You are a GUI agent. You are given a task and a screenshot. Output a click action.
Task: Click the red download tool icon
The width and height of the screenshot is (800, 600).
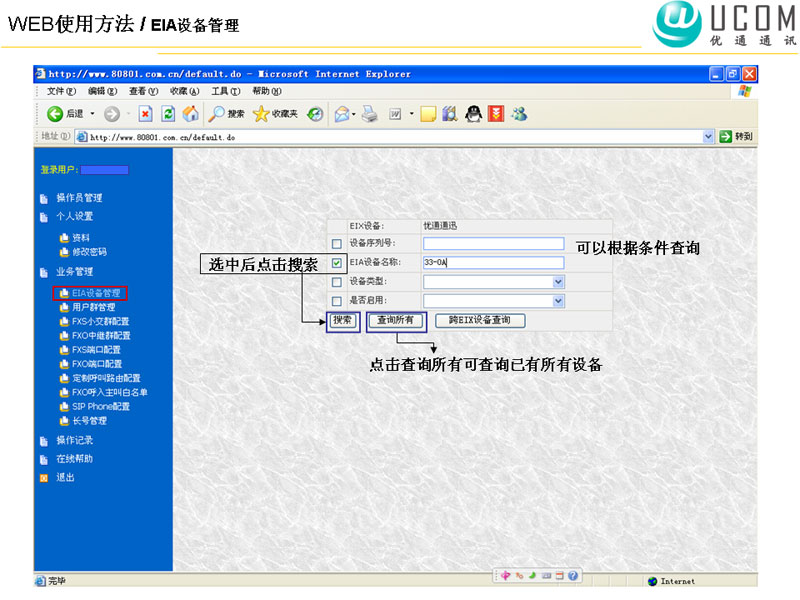(496, 114)
